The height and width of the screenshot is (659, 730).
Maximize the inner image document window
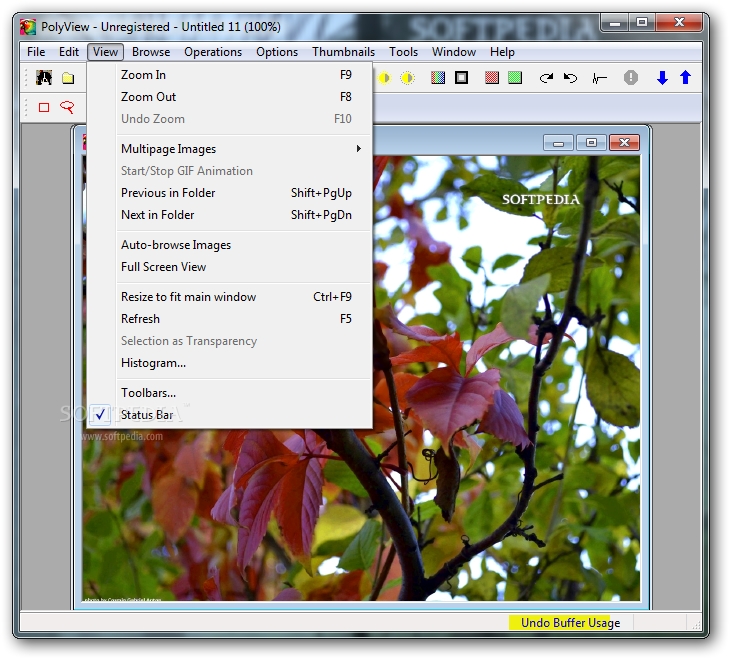click(592, 143)
